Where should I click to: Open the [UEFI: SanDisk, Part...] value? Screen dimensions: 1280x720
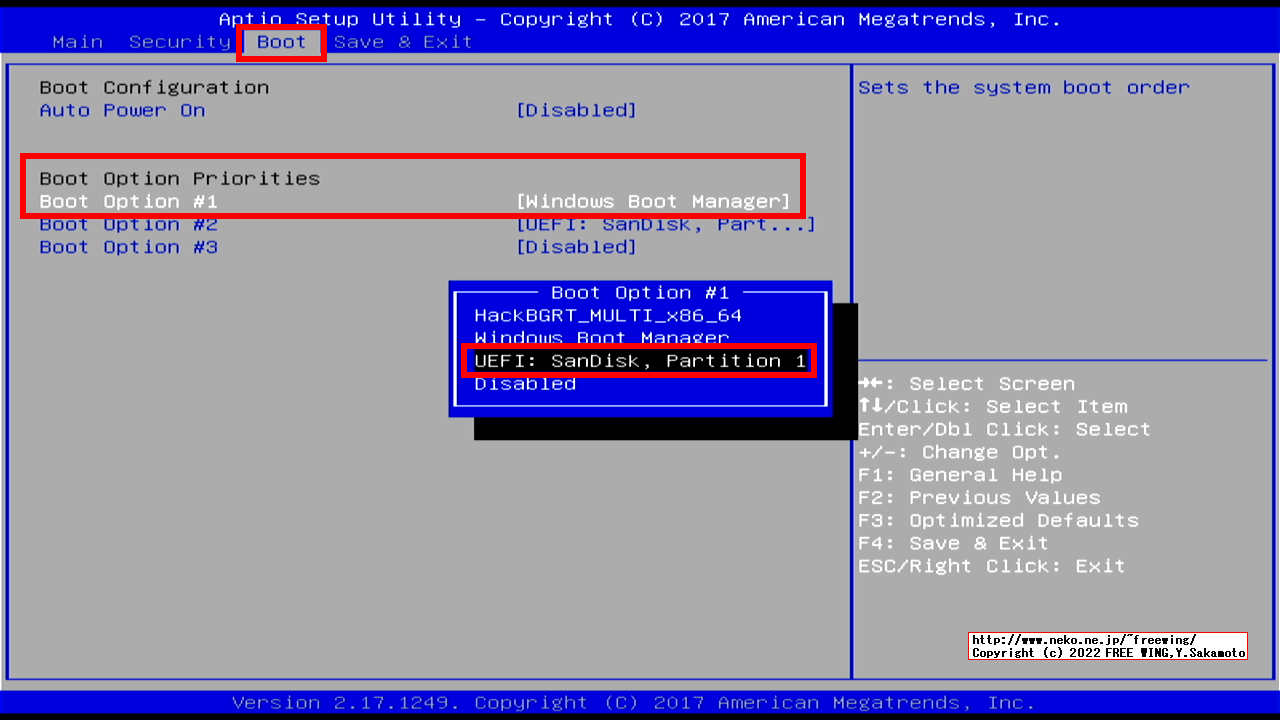(665, 225)
